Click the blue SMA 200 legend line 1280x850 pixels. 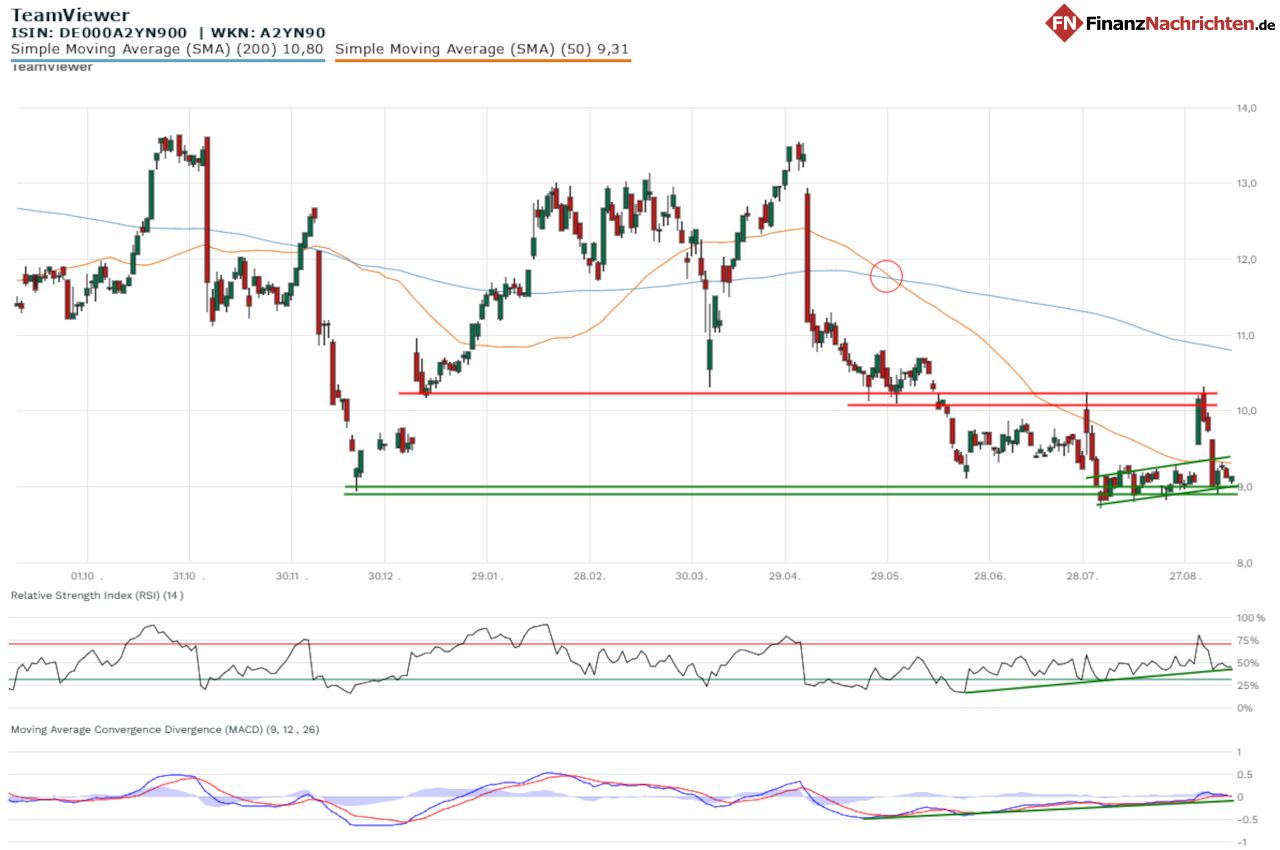pos(167,60)
